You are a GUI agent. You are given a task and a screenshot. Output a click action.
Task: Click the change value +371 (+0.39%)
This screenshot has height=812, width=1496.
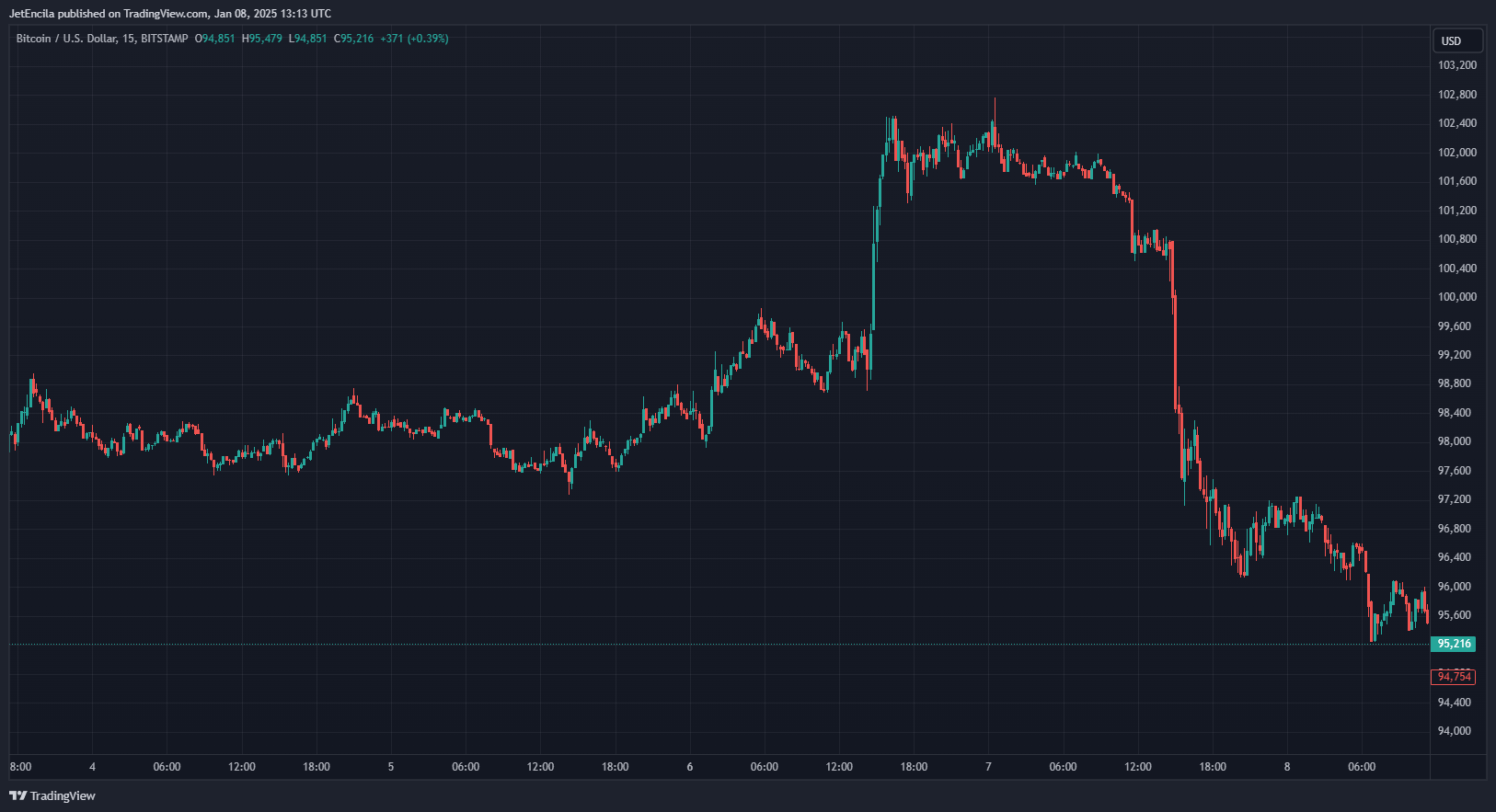(x=414, y=39)
